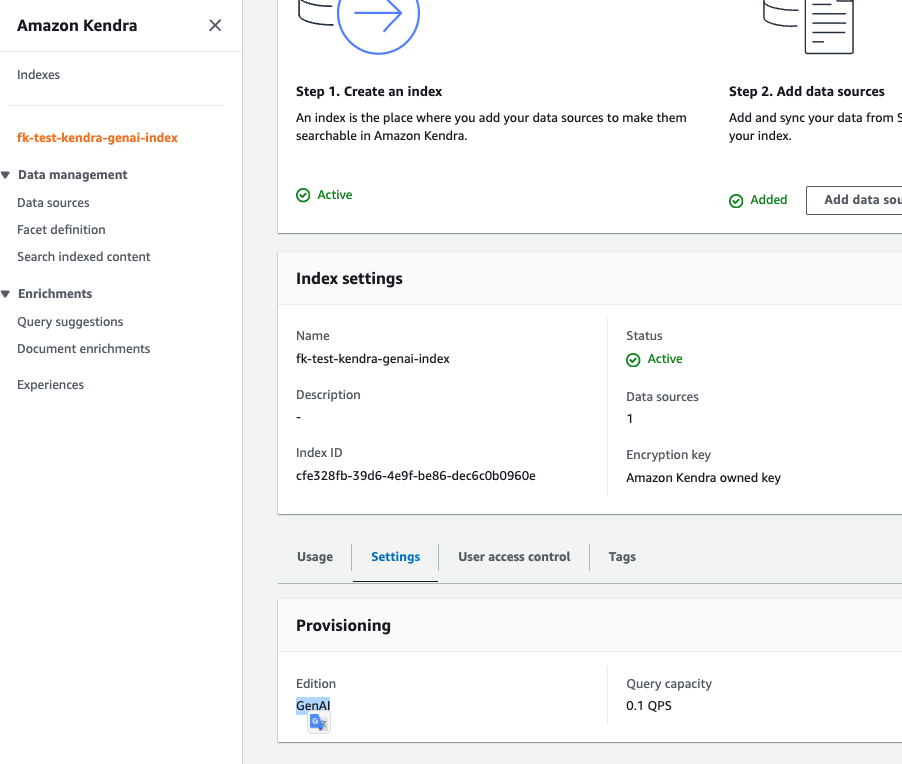
Task: Click the Enrichments section label
Action: 55,294
